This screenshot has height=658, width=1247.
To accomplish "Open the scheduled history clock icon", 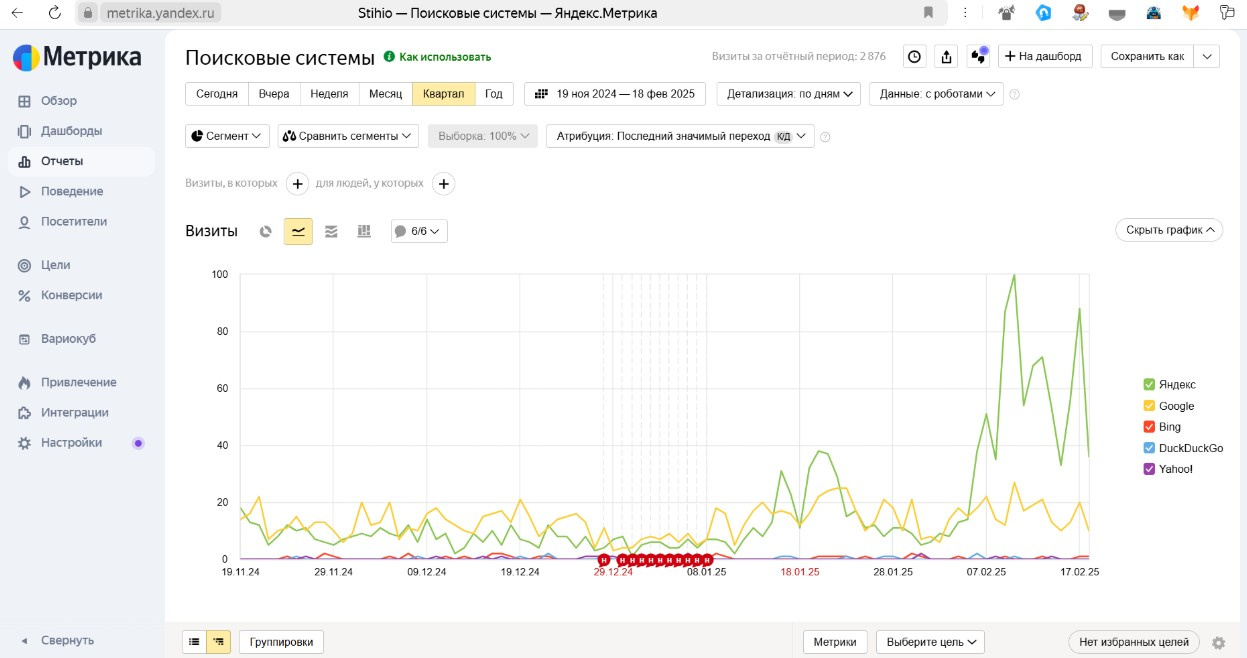I will coord(915,57).
